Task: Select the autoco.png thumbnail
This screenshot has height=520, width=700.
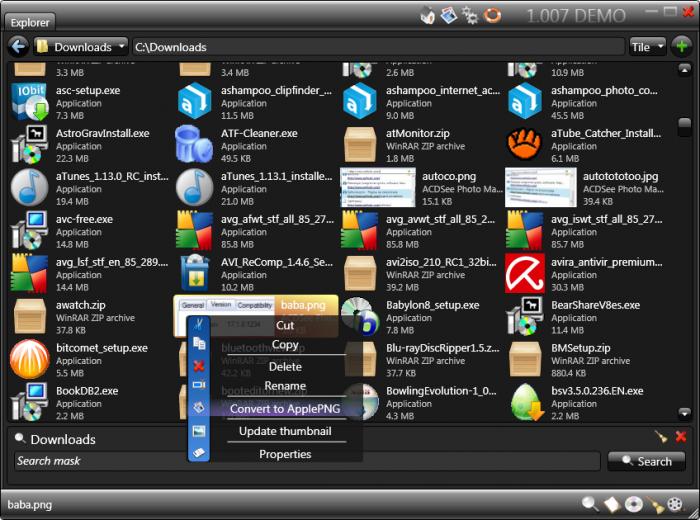Action: [378, 187]
